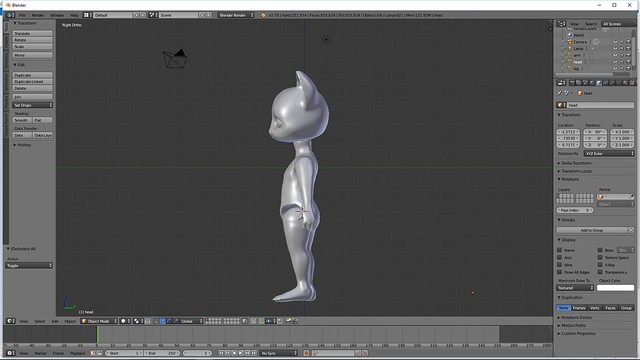Open the Object Mode dropdown

tap(99, 321)
